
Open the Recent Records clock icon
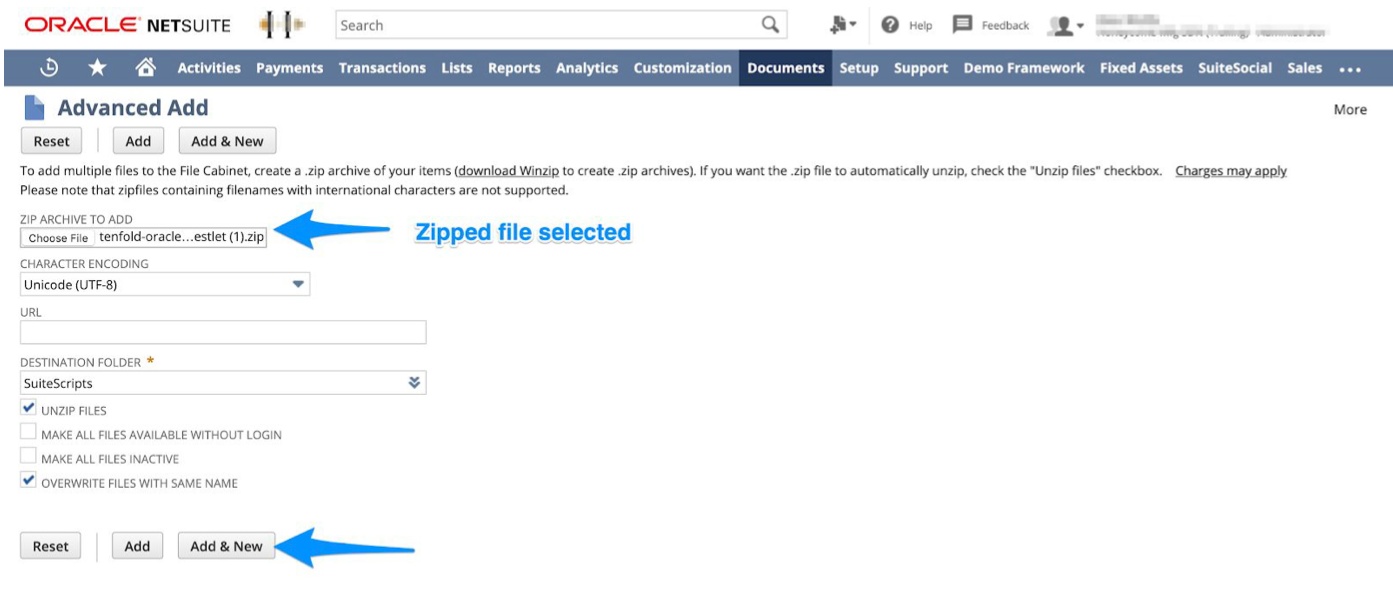49,67
